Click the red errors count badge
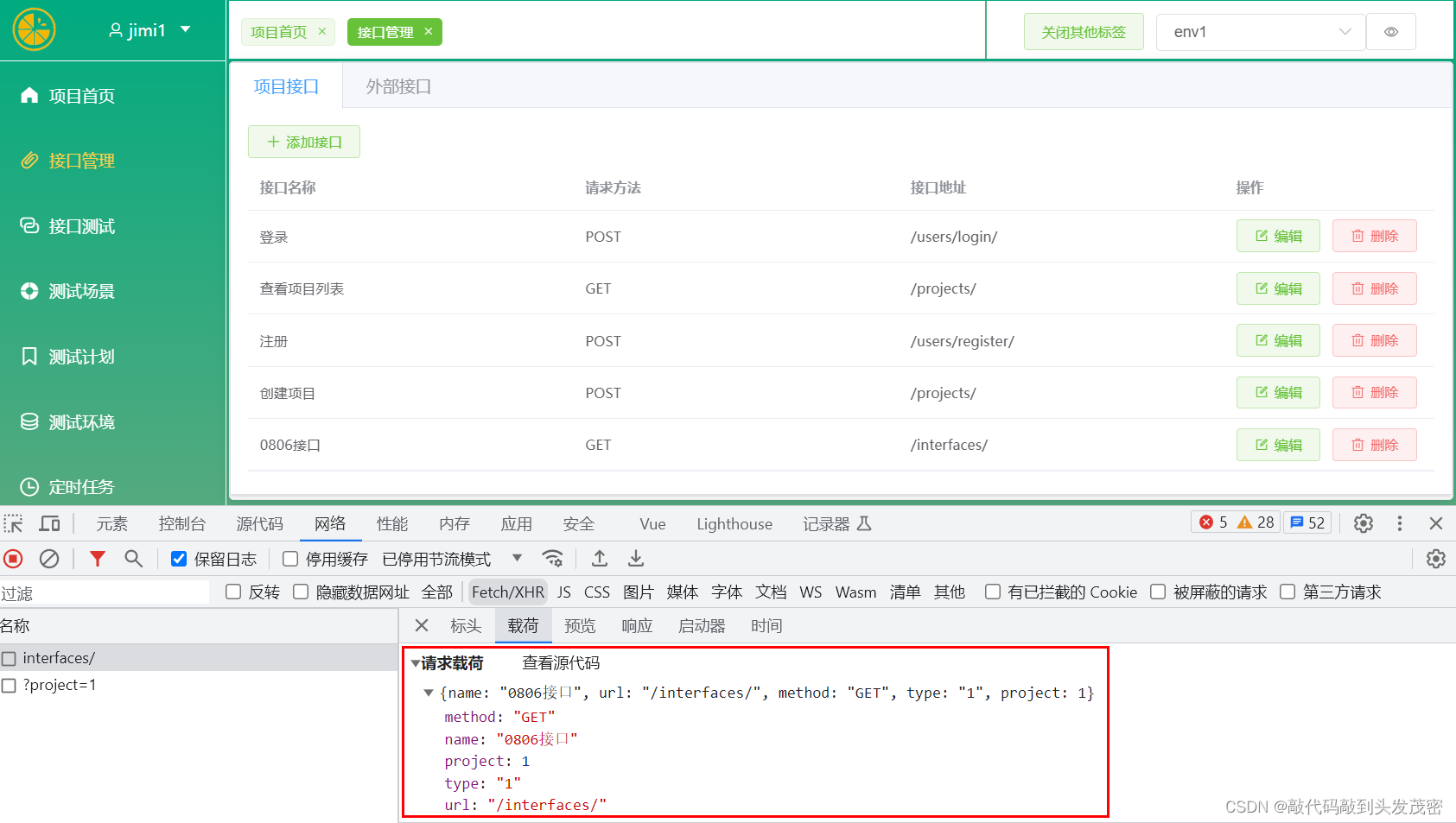 [1213, 522]
